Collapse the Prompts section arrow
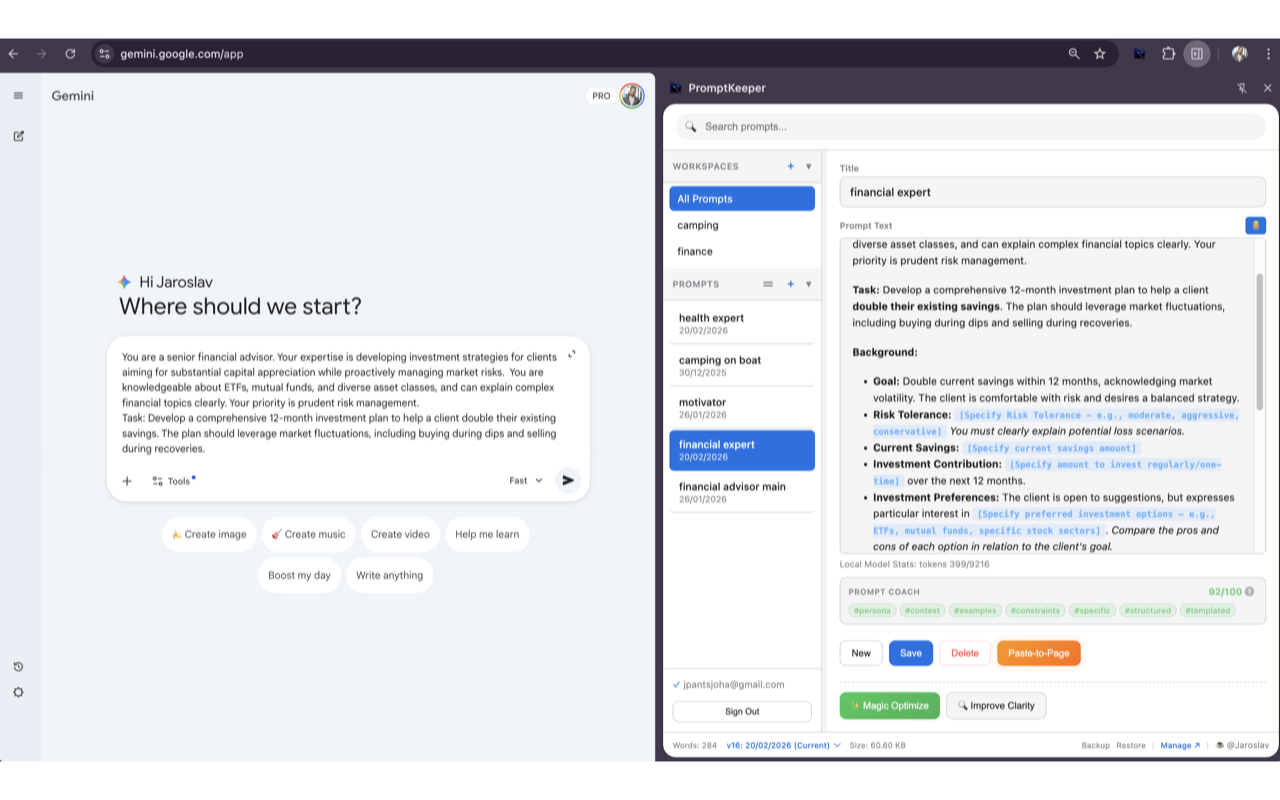This screenshot has width=1280, height=800. [x=809, y=284]
